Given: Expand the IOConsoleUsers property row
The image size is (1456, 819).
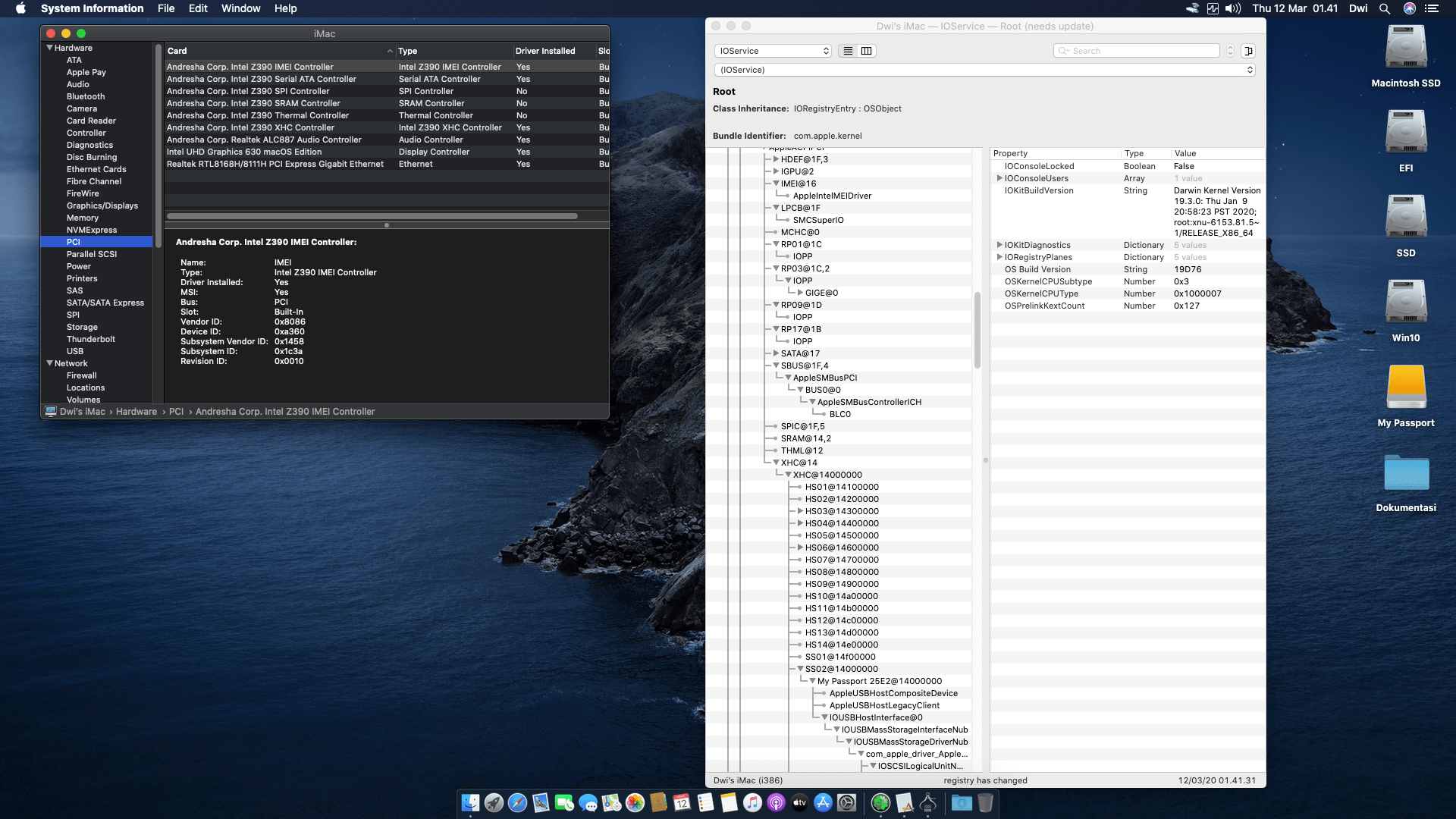Looking at the screenshot, I should [1000, 178].
